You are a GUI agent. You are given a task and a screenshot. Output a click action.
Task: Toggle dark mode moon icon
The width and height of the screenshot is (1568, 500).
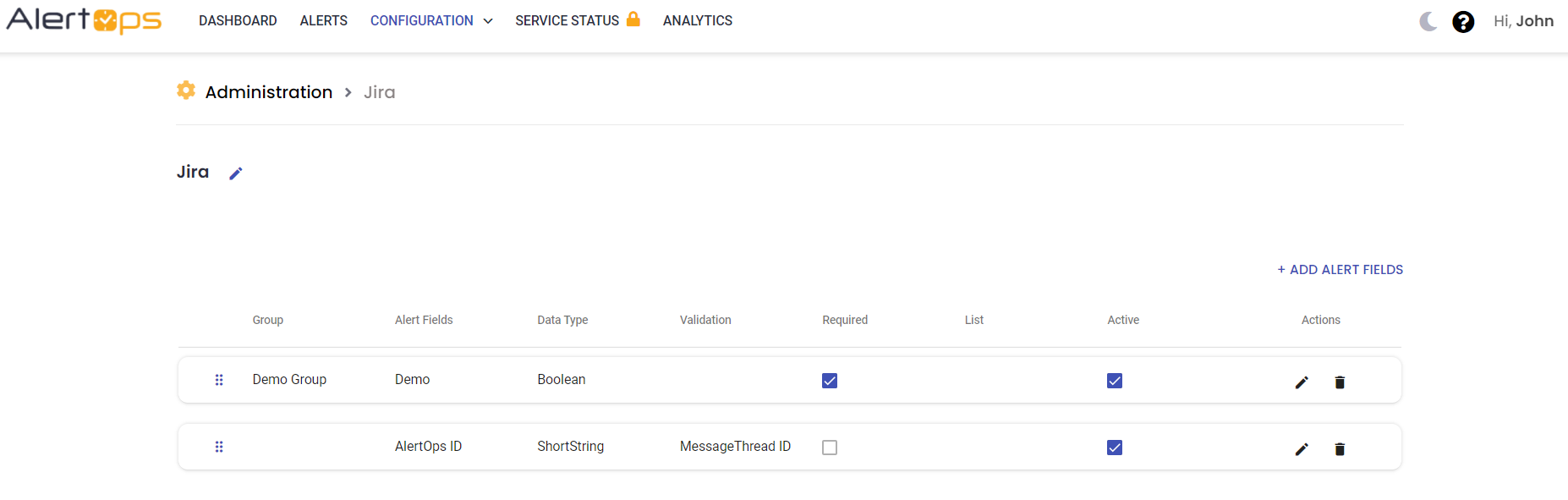1428,21
